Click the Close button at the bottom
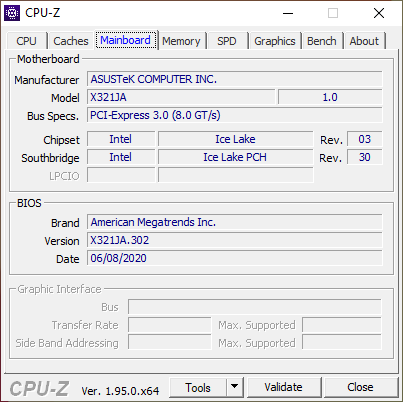Viewport: 403px width, 402px height. click(360, 387)
